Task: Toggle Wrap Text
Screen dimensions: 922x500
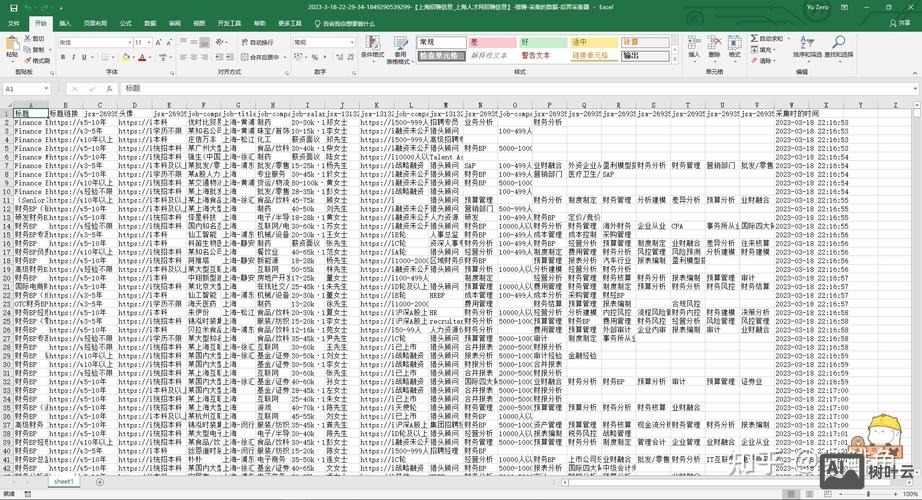Action: pos(257,42)
